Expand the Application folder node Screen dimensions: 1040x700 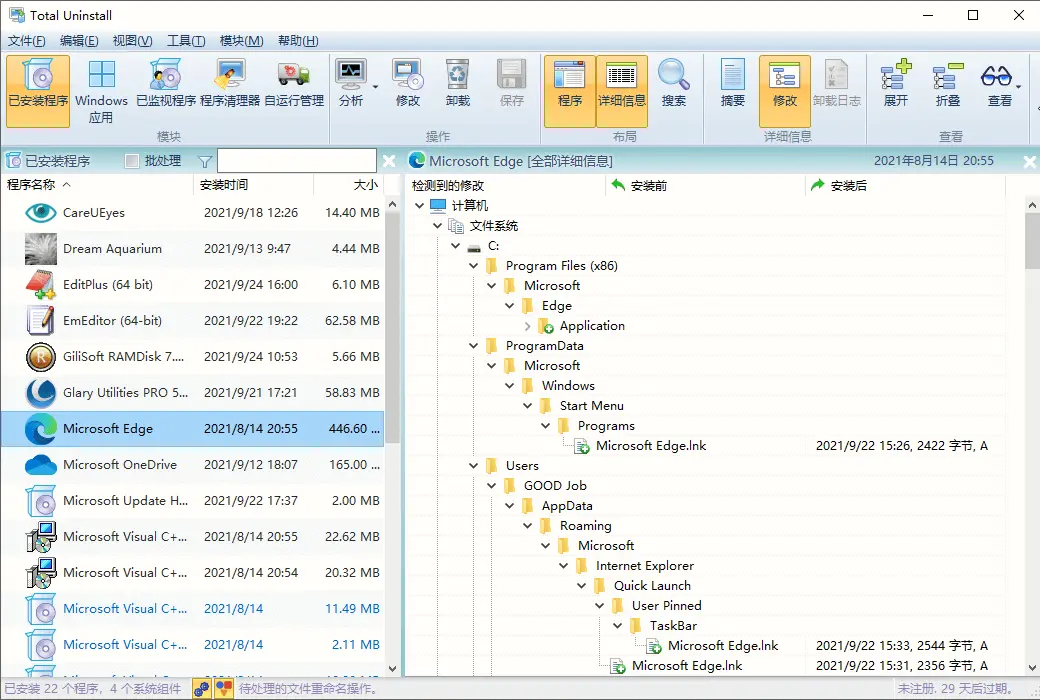pos(527,326)
